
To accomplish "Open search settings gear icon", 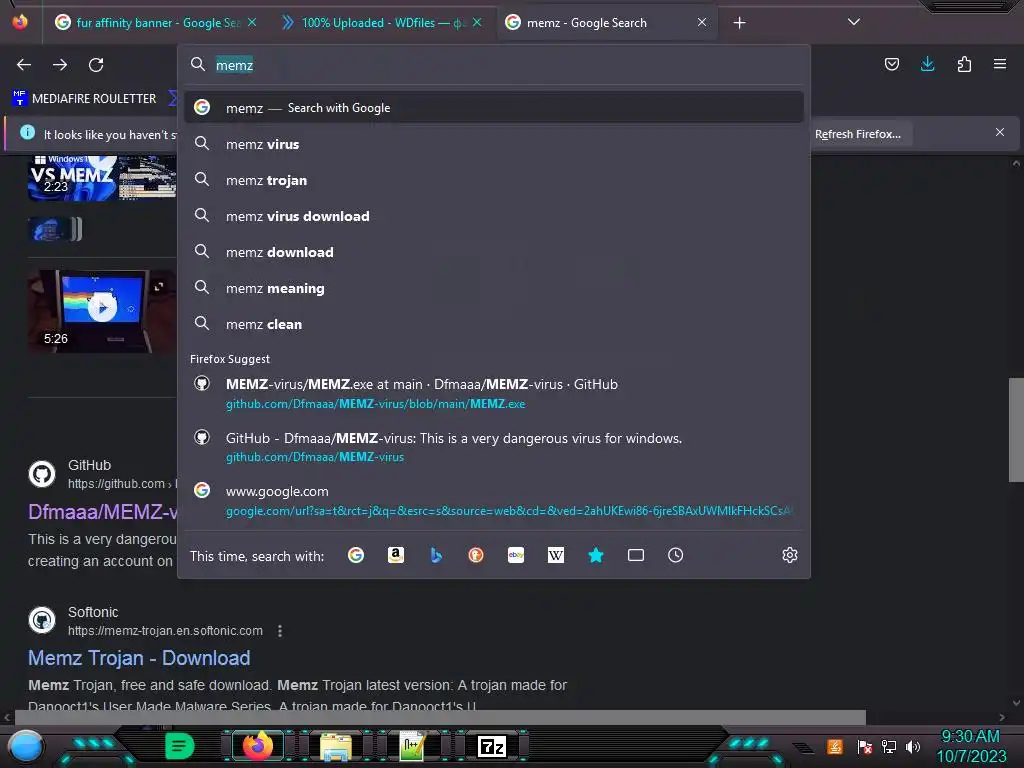I will pyautogui.click(x=790, y=555).
